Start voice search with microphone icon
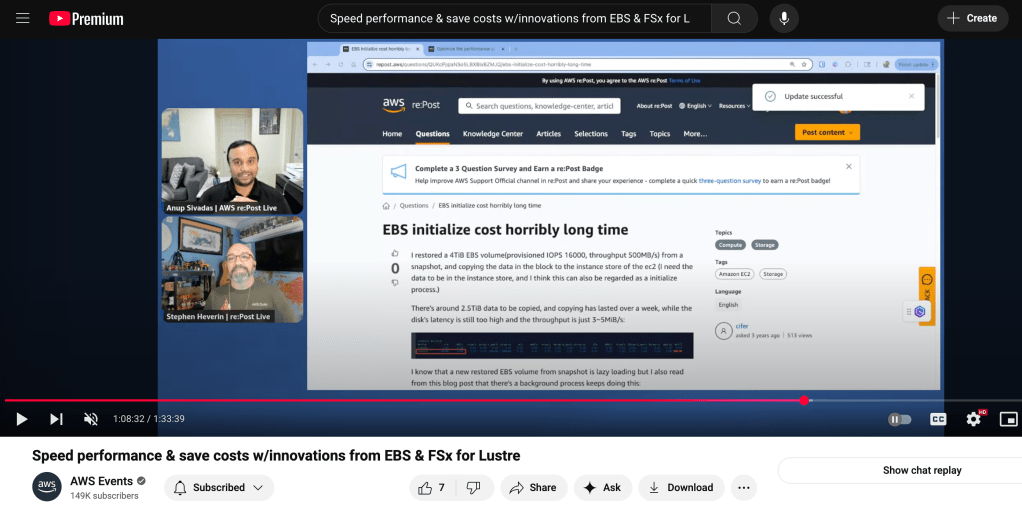The image size is (1022, 505). pos(784,18)
